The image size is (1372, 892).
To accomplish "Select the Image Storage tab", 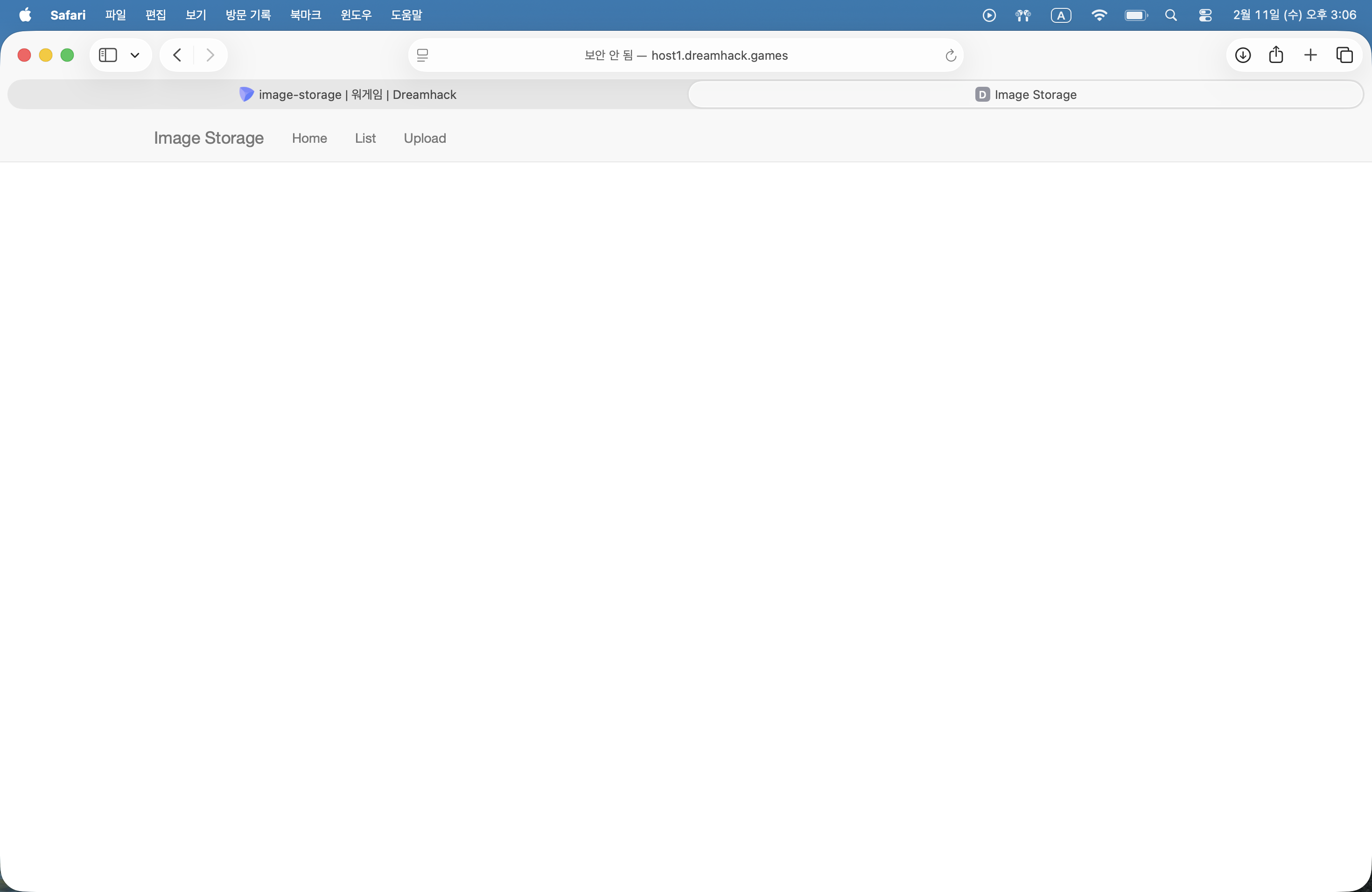I will [1026, 95].
